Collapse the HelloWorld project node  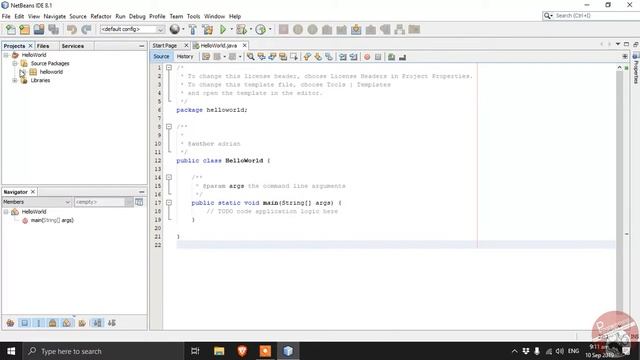(6, 55)
